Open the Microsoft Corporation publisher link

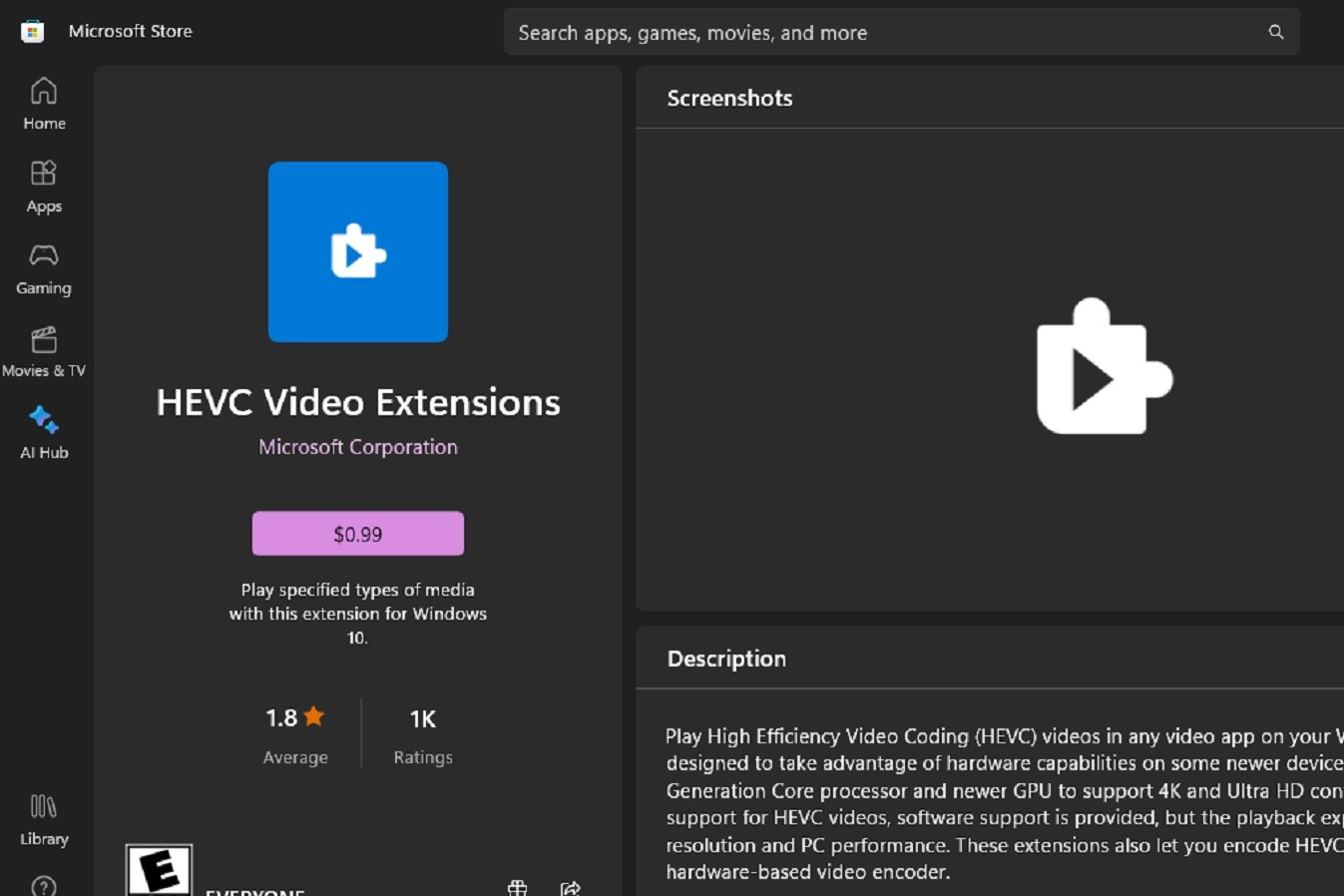pyautogui.click(x=358, y=447)
